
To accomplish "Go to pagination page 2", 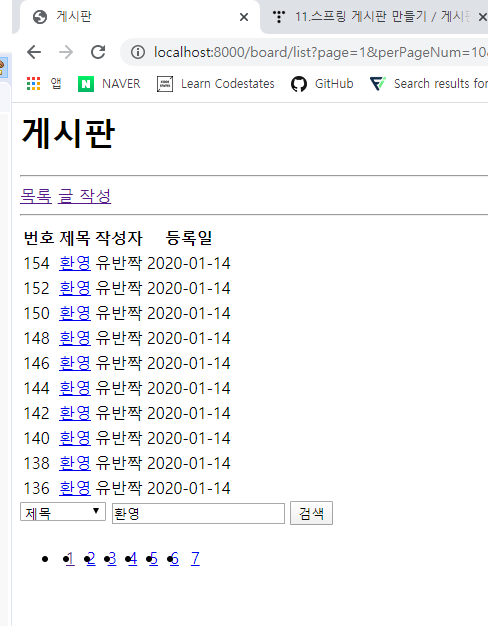I will pos(91,558).
